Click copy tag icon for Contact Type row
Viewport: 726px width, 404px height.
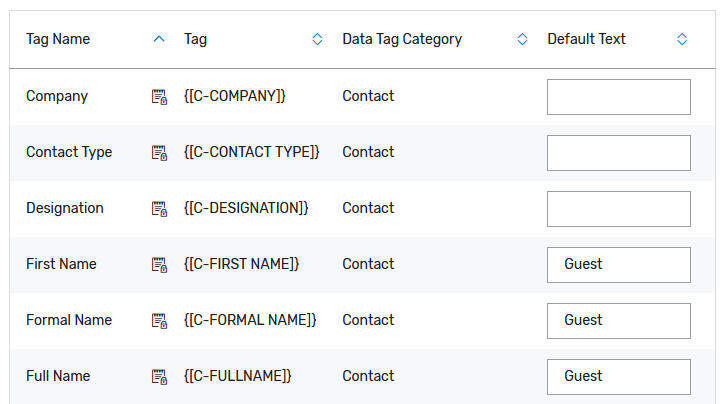[x=159, y=153]
